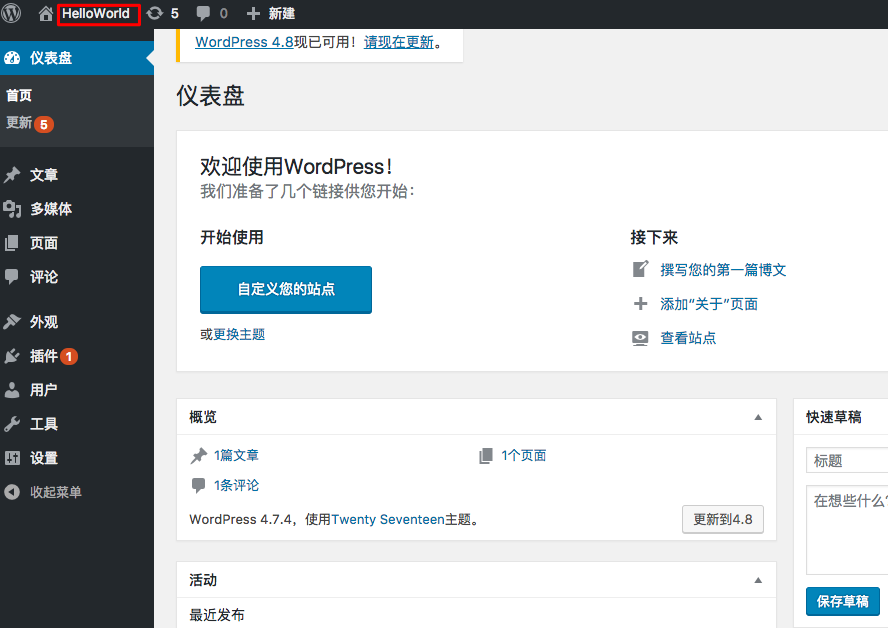The height and width of the screenshot is (628, 888).
Task: Click the 评论 comment bubble icon in sidebar
Action: [x=12, y=277]
